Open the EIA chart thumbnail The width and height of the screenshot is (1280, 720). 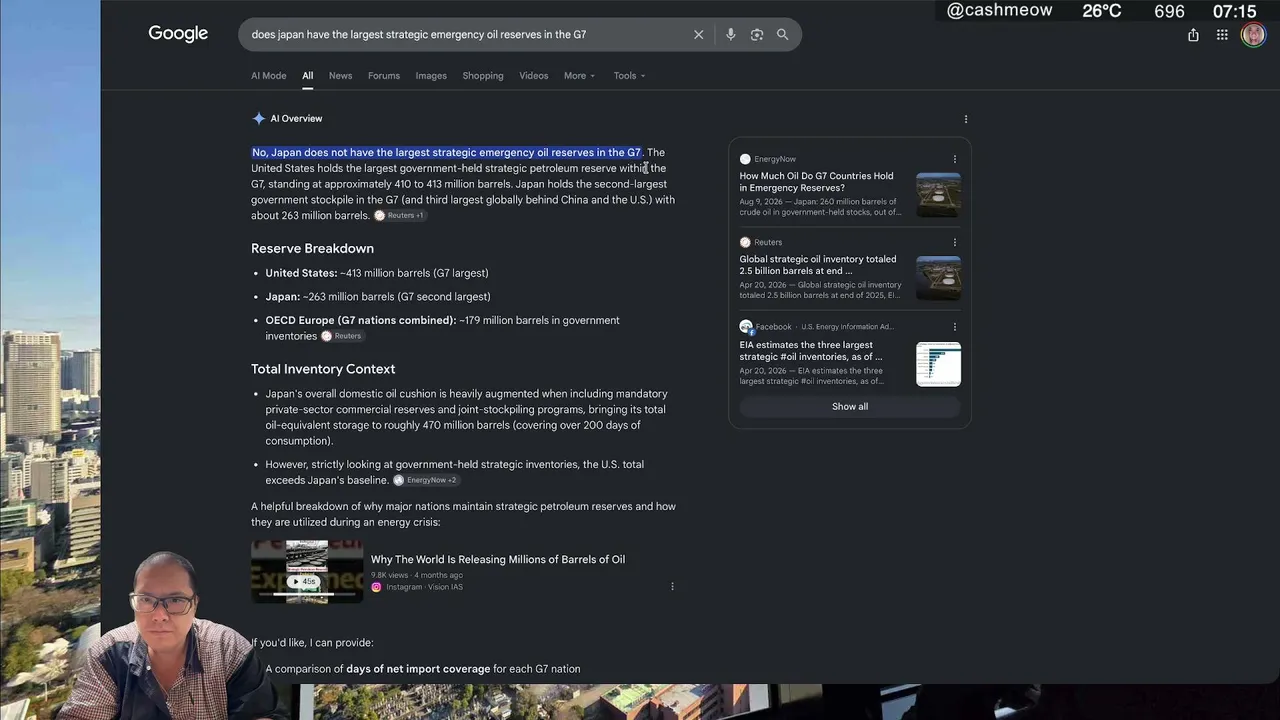click(938, 364)
